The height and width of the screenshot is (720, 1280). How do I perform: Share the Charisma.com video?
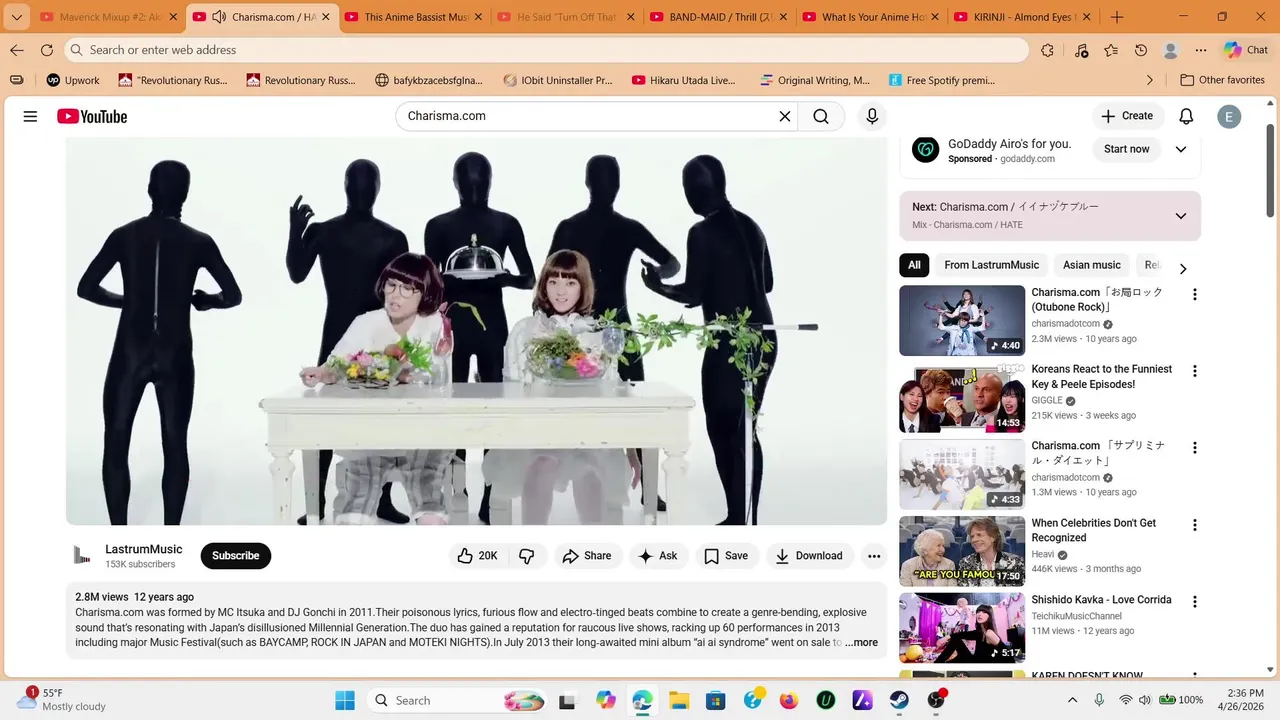pos(587,556)
